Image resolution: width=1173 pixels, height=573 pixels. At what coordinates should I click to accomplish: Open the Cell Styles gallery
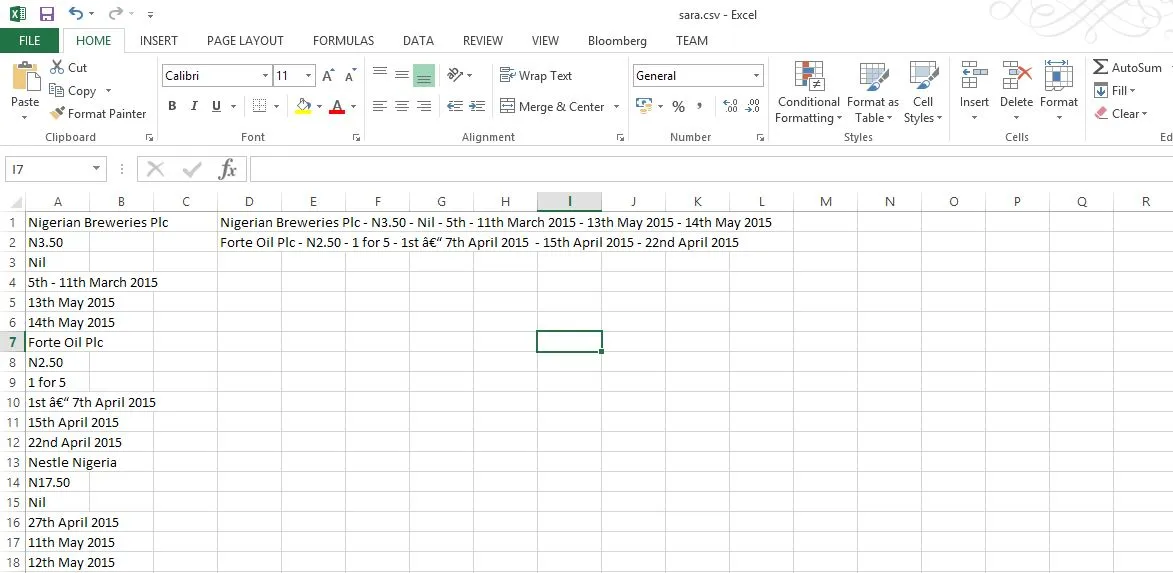(923, 92)
